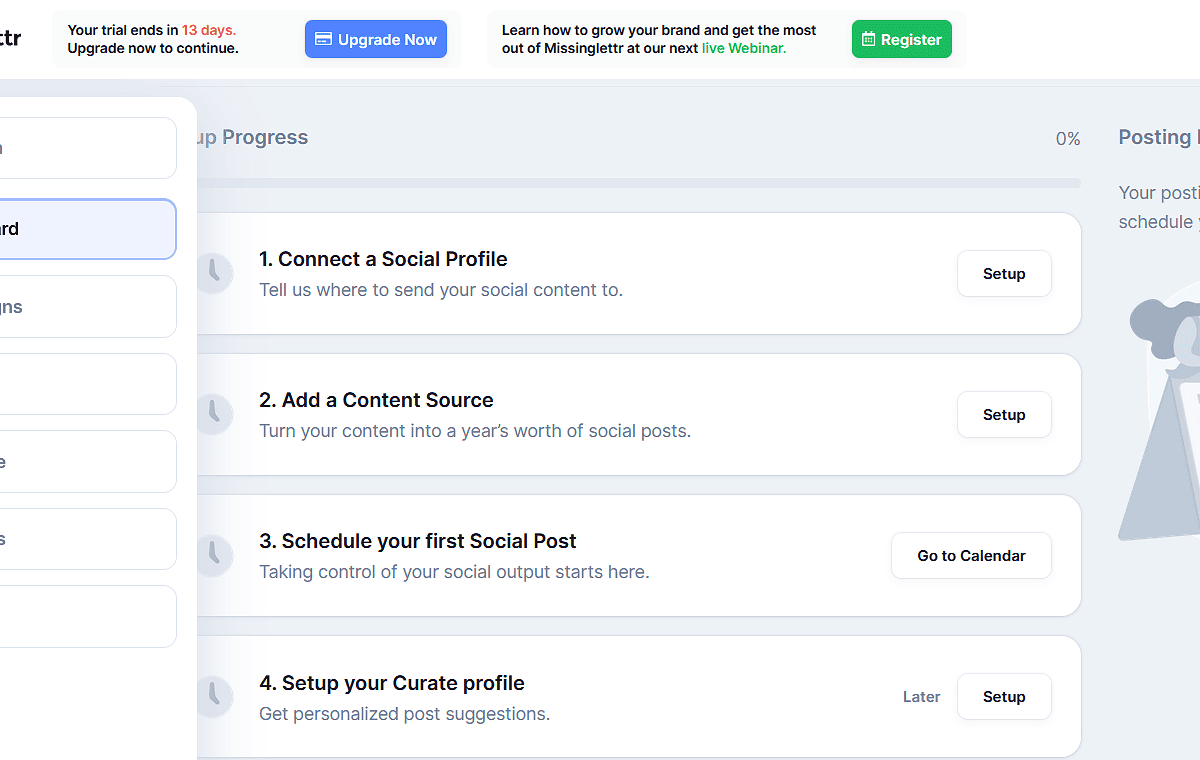Open Go to Calendar for first social post

click(971, 556)
